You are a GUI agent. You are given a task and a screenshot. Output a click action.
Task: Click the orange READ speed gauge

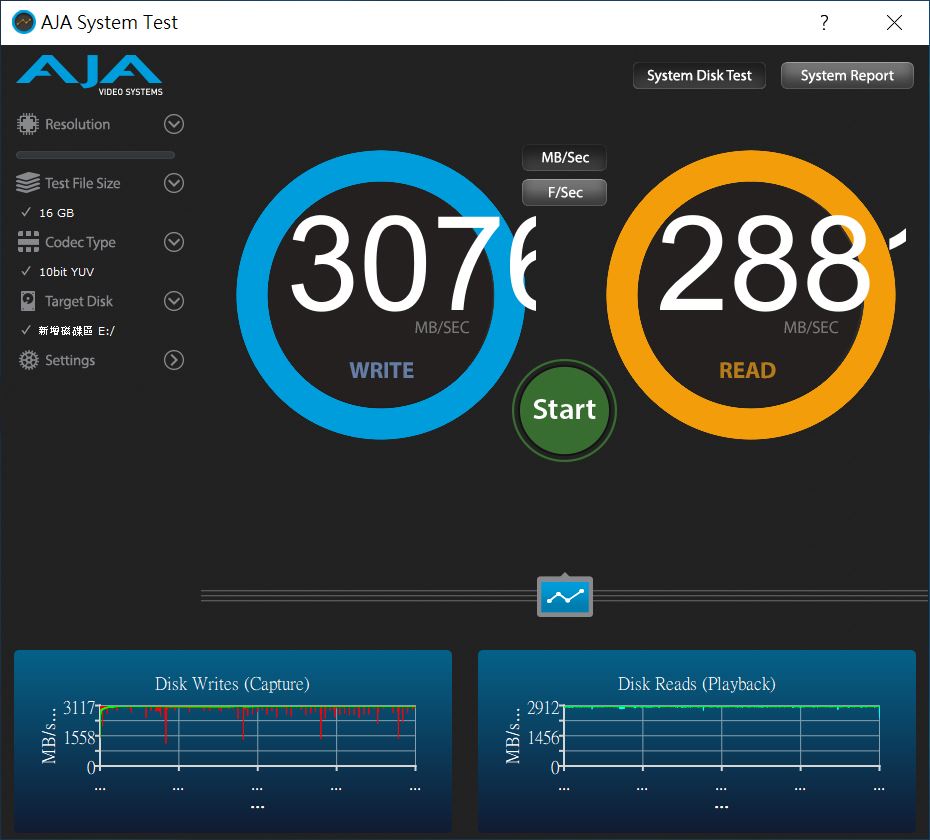tap(751, 295)
